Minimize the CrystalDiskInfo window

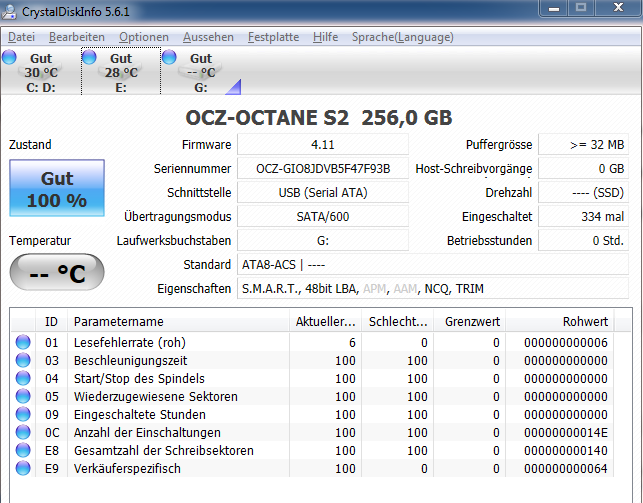click(x=554, y=8)
